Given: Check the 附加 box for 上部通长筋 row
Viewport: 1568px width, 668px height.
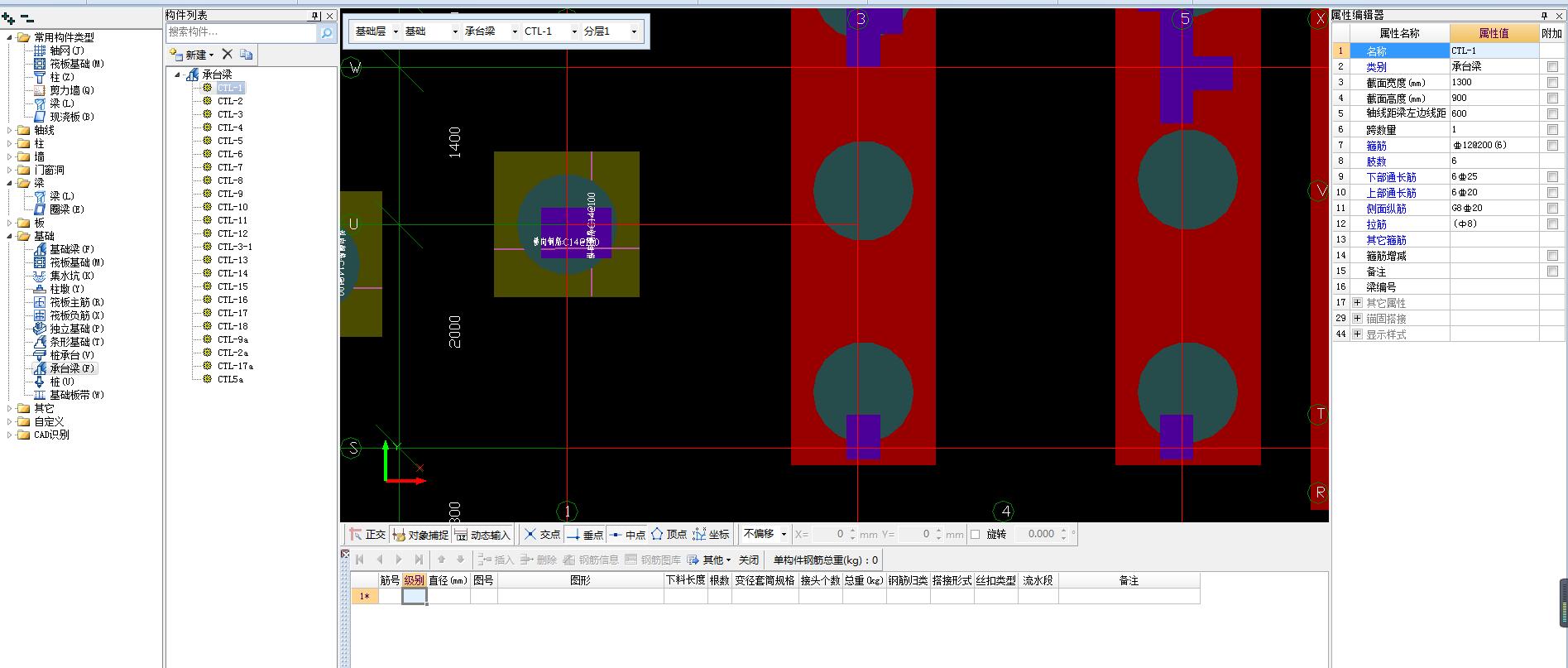Looking at the screenshot, I should [x=1552, y=193].
